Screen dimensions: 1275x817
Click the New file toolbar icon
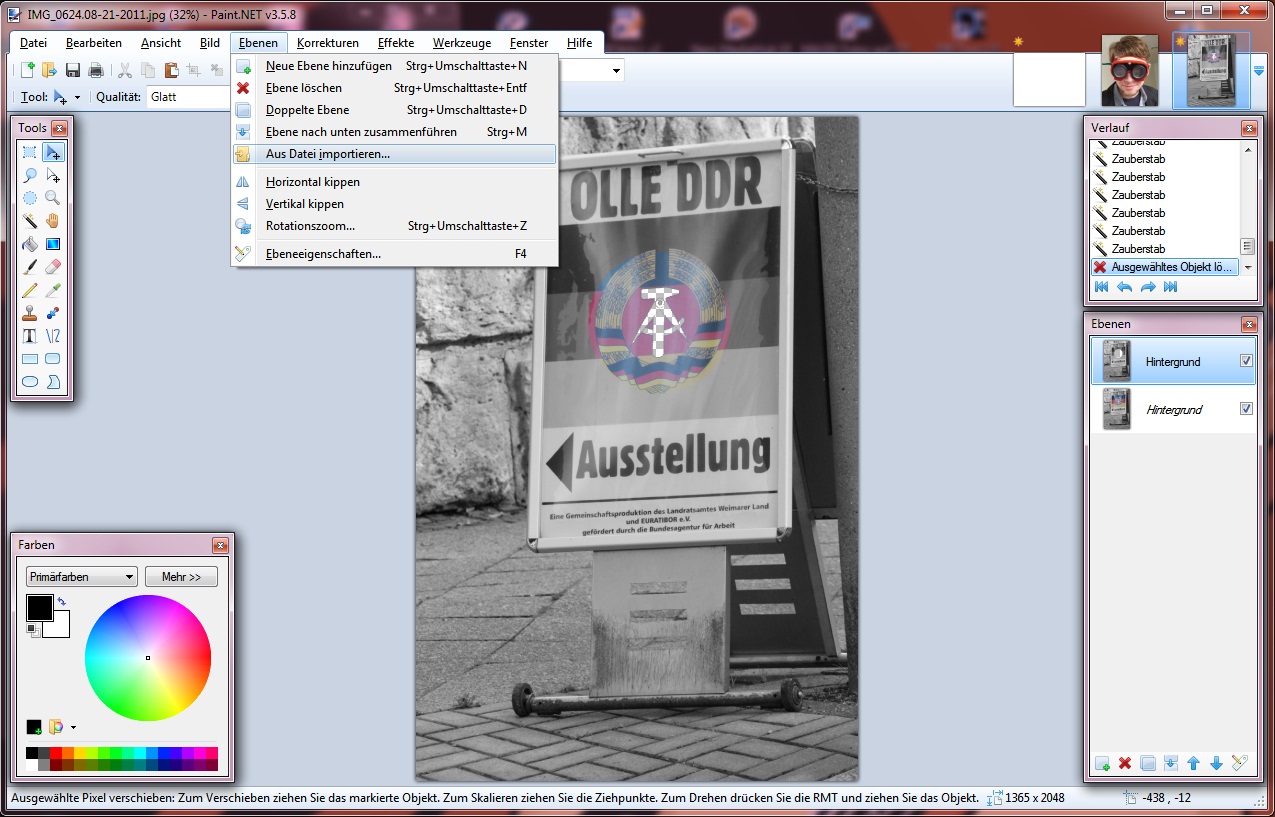click(28, 70)
